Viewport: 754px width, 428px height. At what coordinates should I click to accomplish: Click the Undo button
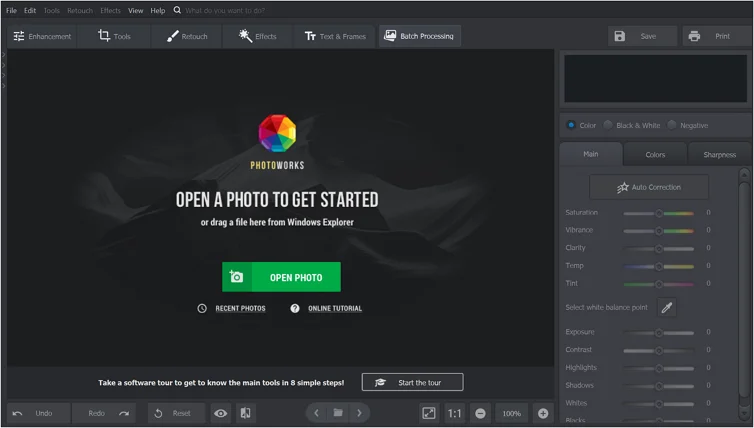tap(38, 413)
